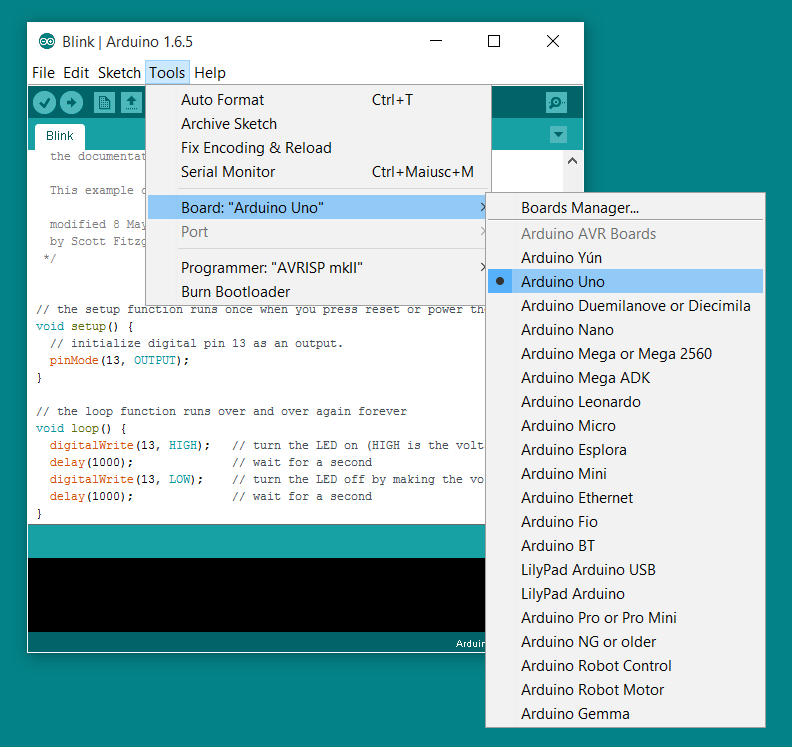Click the black console output area

coord(257,594)
